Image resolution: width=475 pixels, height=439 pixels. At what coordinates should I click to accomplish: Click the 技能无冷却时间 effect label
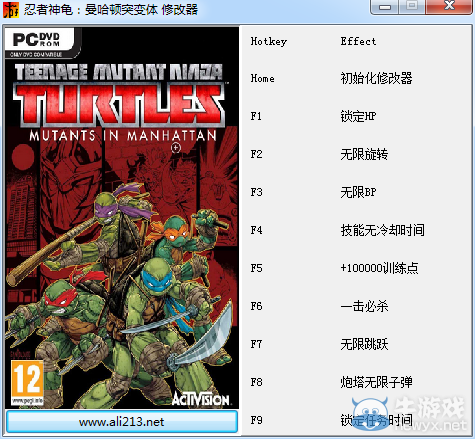pos(382,230)
